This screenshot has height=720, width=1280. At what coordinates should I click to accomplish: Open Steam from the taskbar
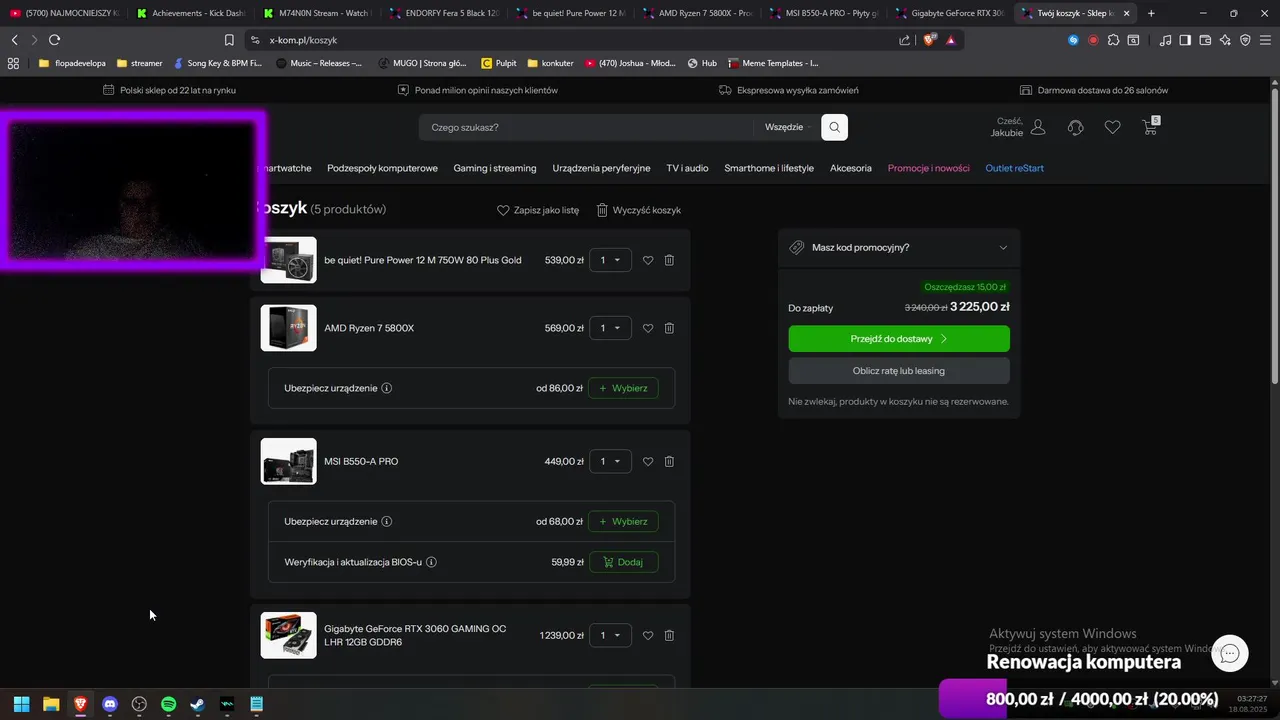coord(197,704)
